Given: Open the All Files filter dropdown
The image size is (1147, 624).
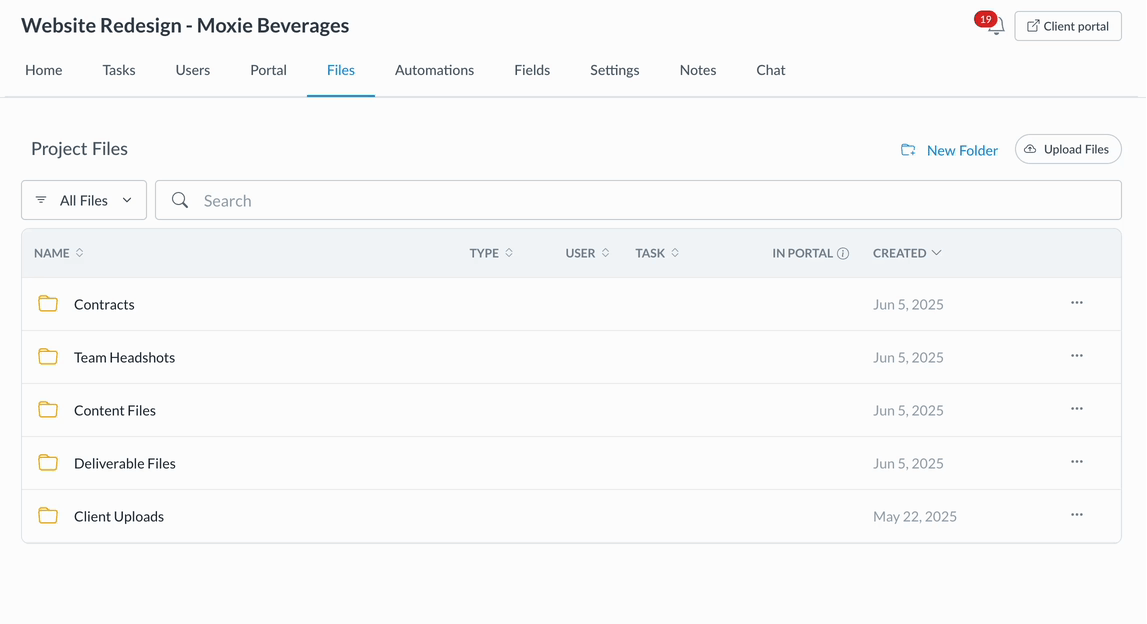Looking at the screenshot, I should pos(84,201).
